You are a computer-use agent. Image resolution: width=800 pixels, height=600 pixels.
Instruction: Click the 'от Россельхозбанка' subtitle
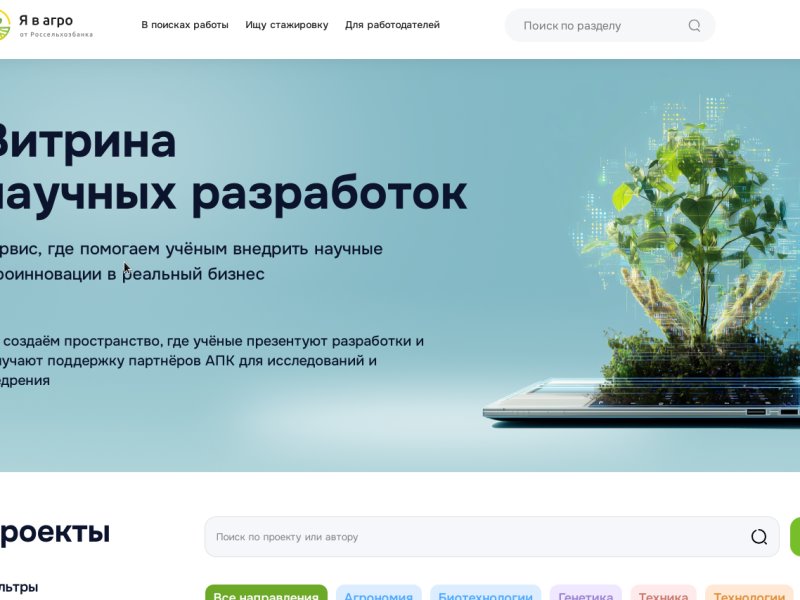coord(56,35)
